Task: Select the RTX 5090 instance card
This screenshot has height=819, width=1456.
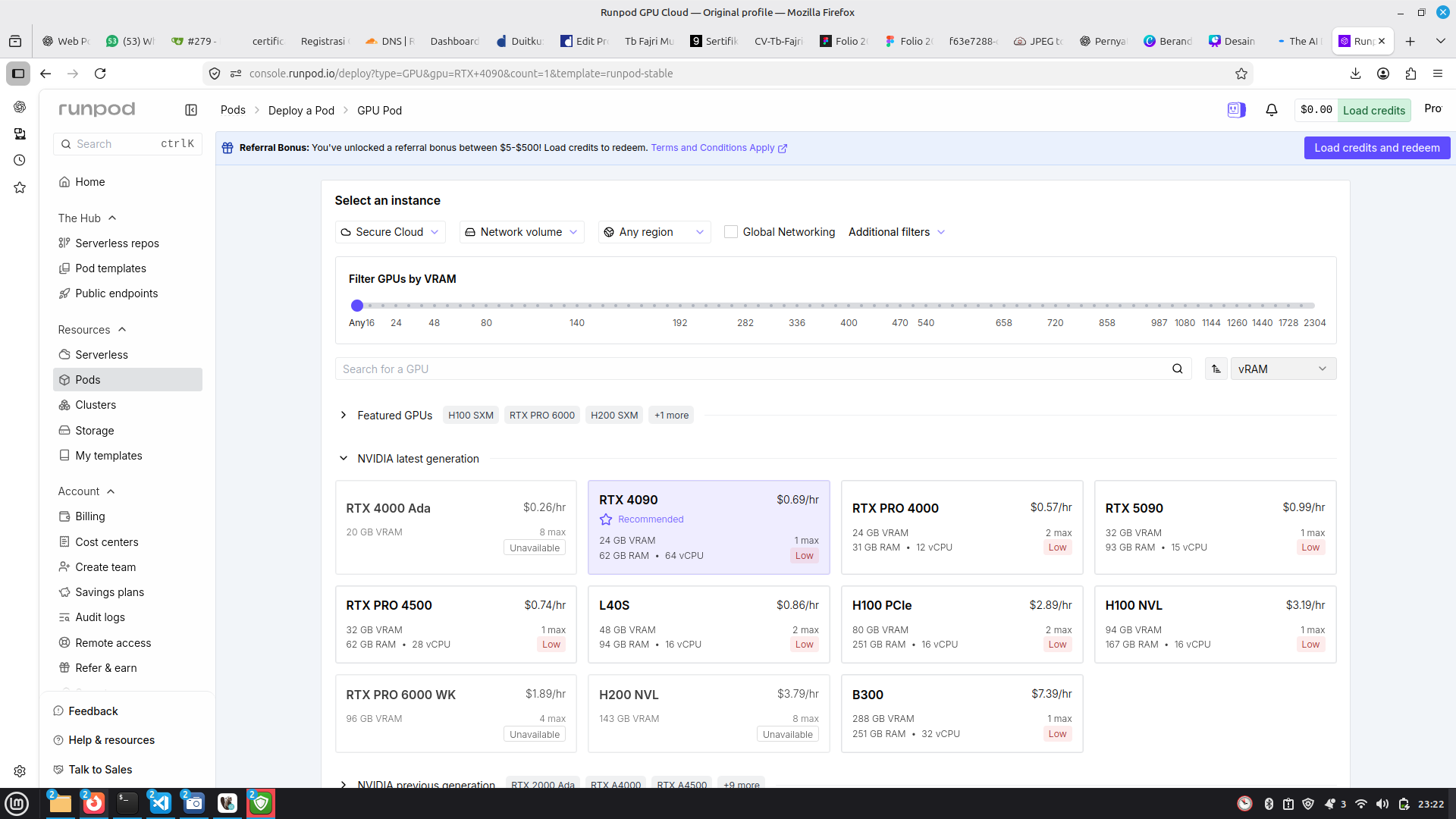Action: click(x=1215, y=527)
